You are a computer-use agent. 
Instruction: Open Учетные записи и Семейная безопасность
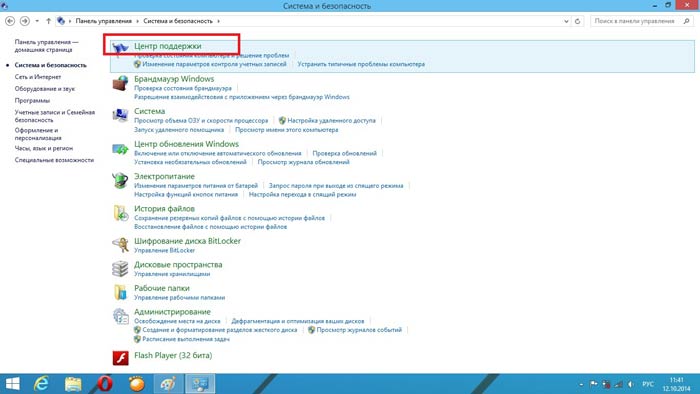coord(54,116)
